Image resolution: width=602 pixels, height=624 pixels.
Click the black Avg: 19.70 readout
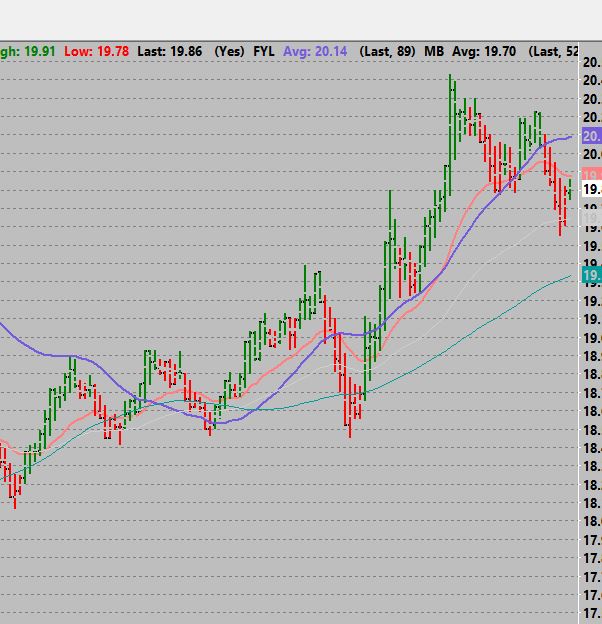click(x=484, y=51)
